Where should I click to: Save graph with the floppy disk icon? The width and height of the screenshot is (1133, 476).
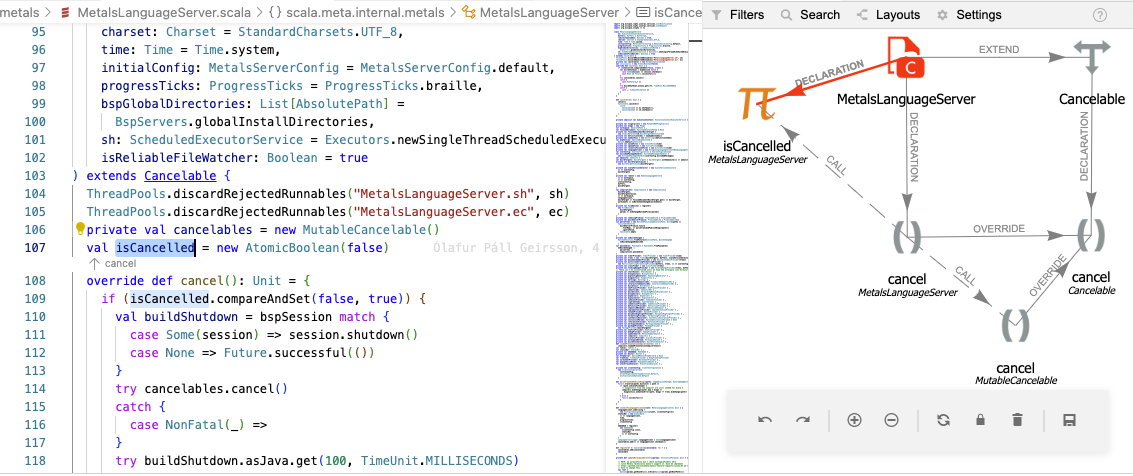(x=1070, y=420)
